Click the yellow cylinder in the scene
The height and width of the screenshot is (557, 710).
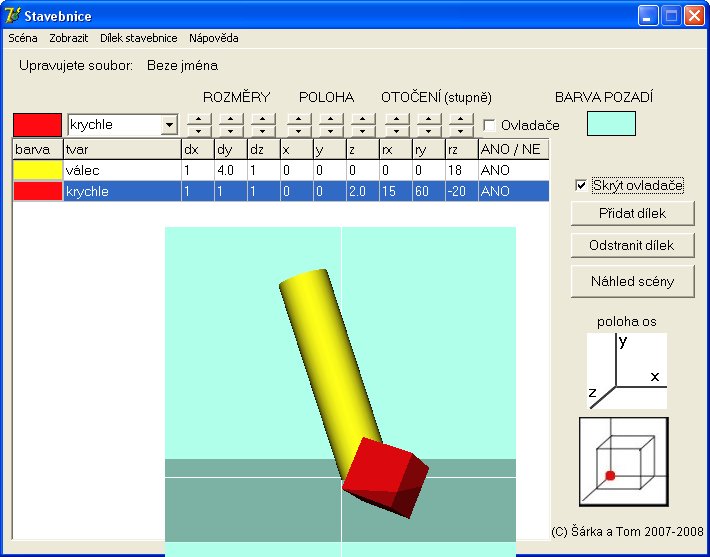click(x=330, y=362)
